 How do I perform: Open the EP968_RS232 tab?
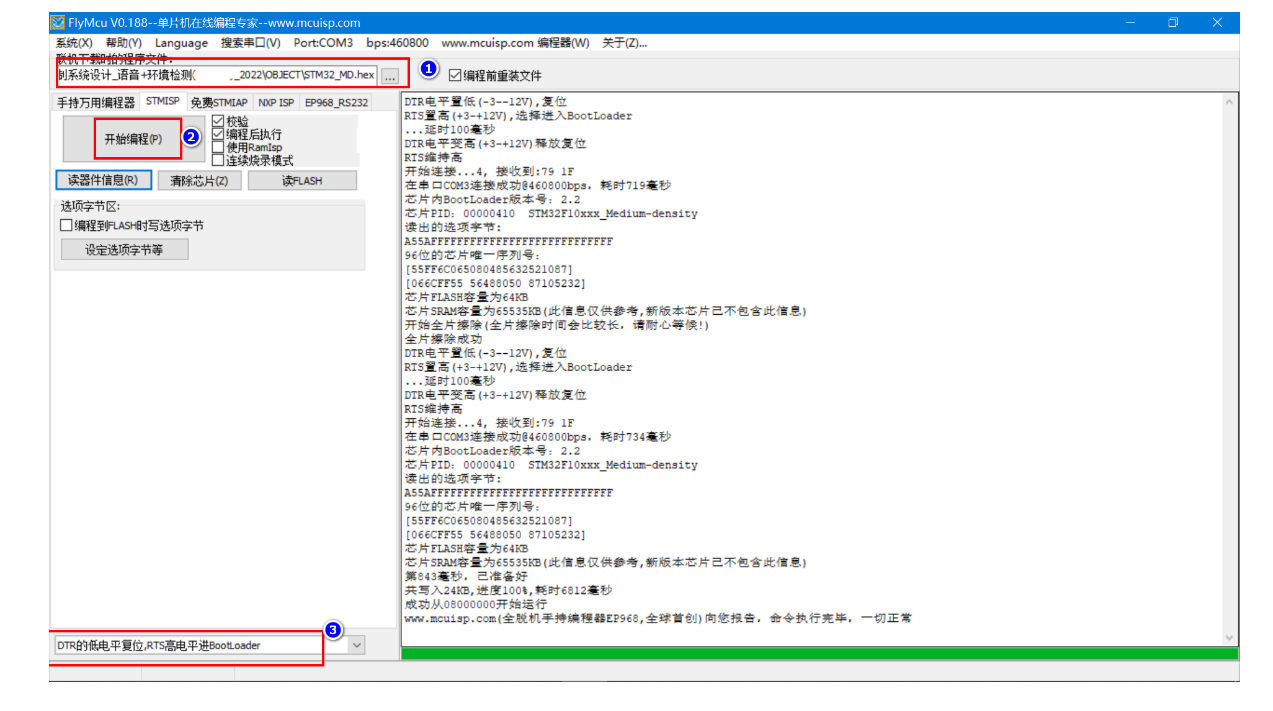click(x=336, y=102)
